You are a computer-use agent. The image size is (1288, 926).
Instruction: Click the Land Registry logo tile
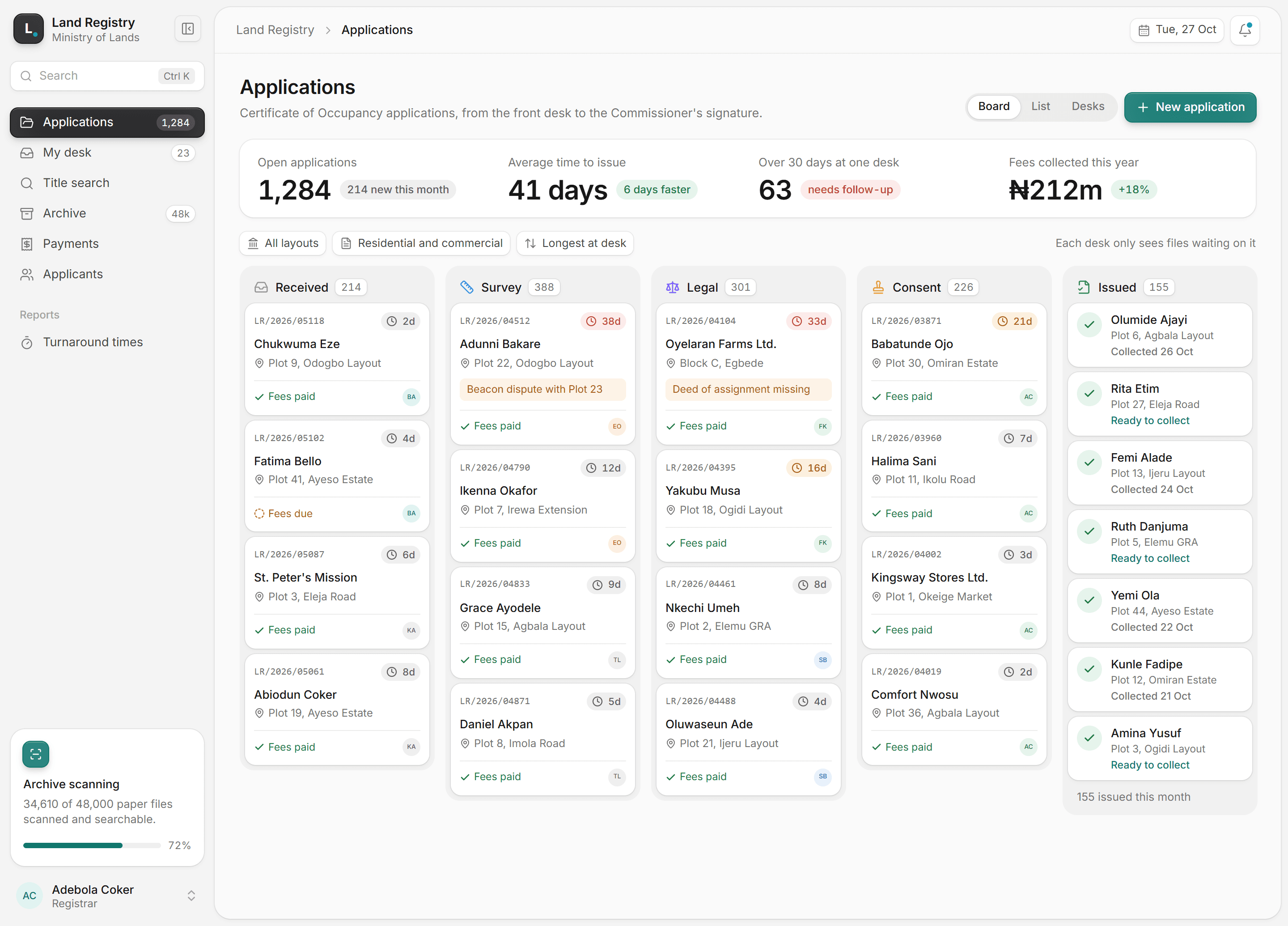coord(28,29)
